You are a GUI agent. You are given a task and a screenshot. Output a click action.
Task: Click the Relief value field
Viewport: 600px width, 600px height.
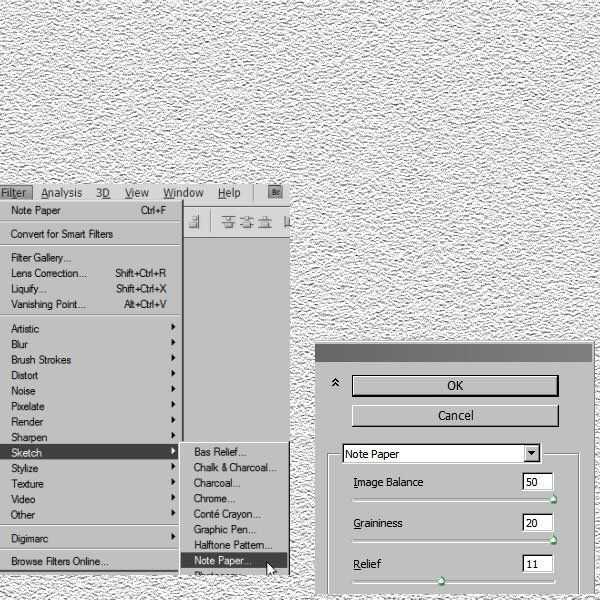point(538,564)
